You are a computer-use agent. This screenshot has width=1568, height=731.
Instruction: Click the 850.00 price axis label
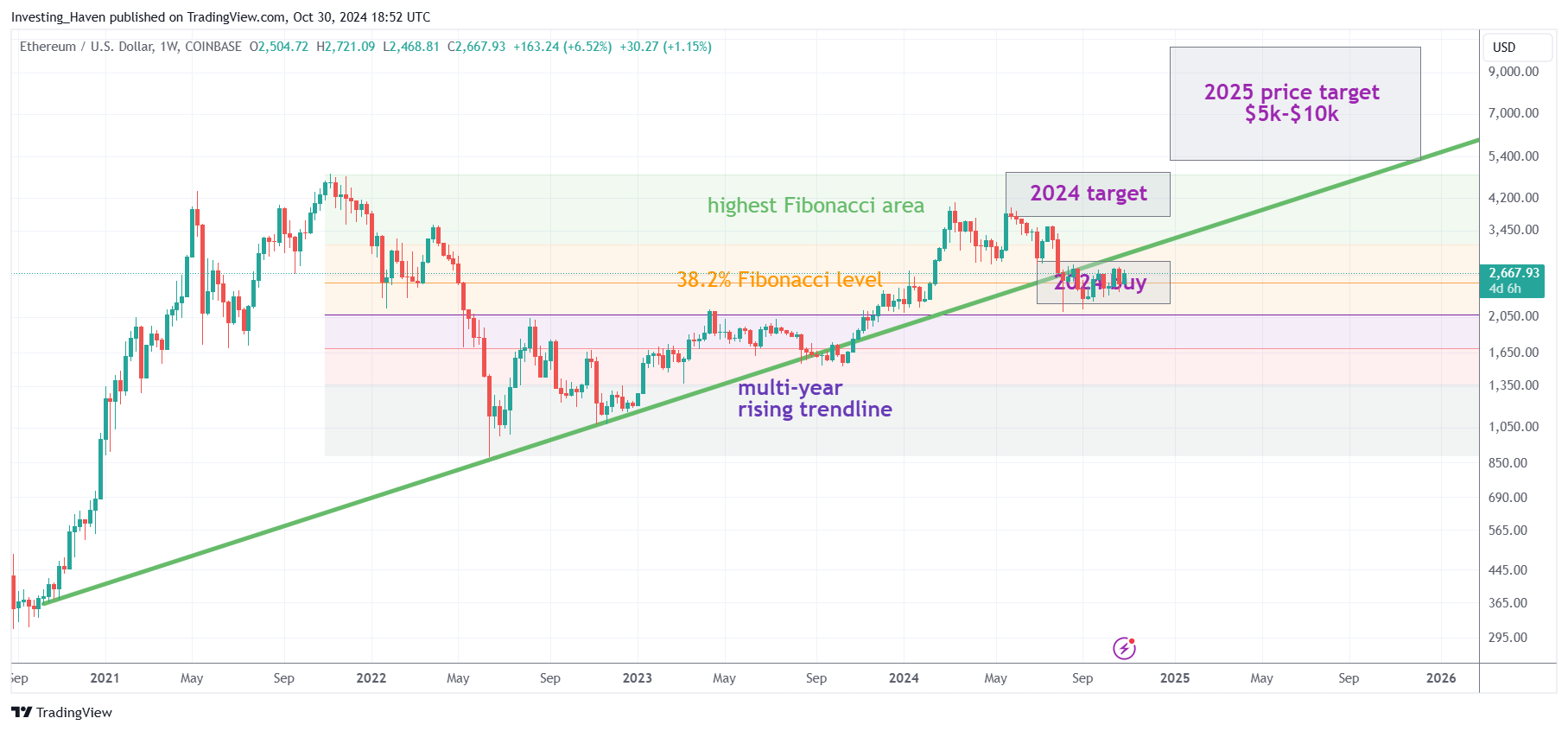[x=1508, y=463]
